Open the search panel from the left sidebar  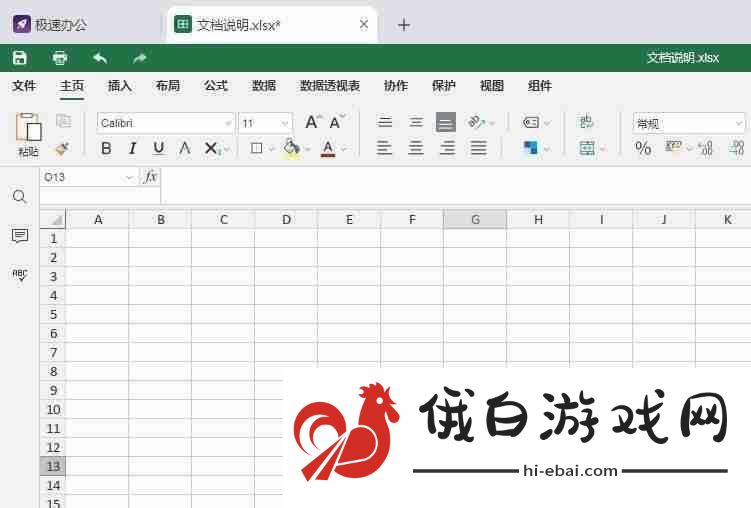[x=20, y=196]
